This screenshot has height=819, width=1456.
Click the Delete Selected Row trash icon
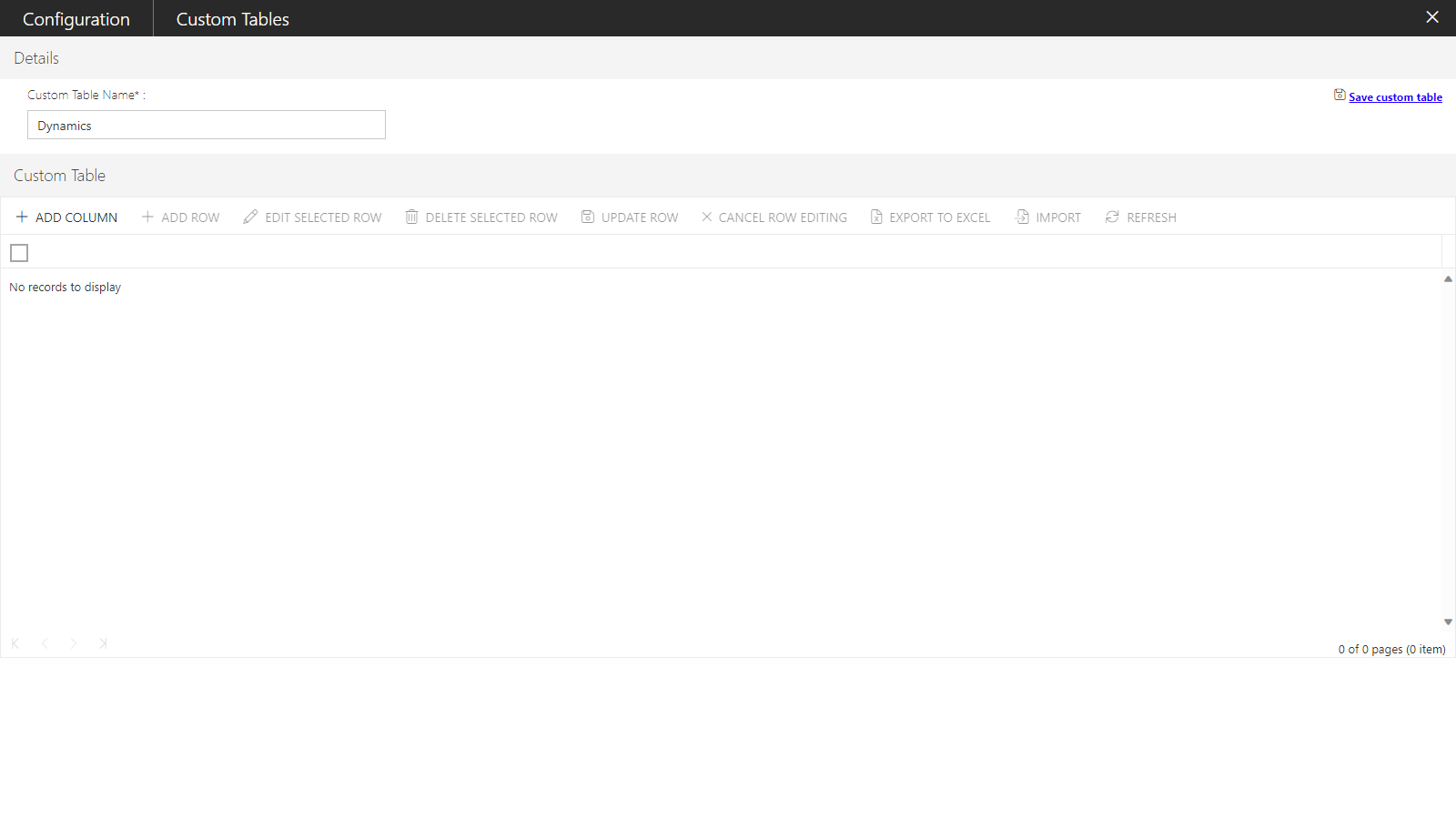[x=411, y=217]
